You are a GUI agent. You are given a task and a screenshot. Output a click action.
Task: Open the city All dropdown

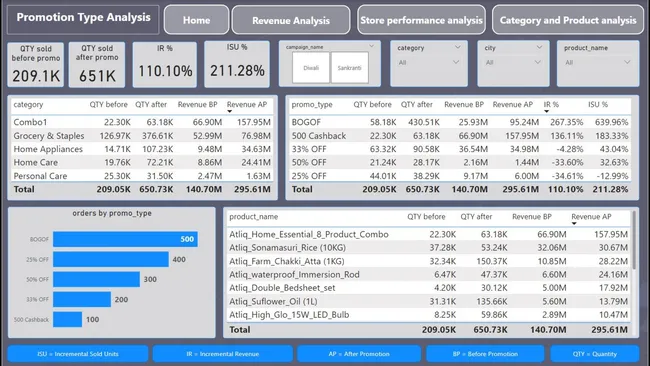click(513, 63)
